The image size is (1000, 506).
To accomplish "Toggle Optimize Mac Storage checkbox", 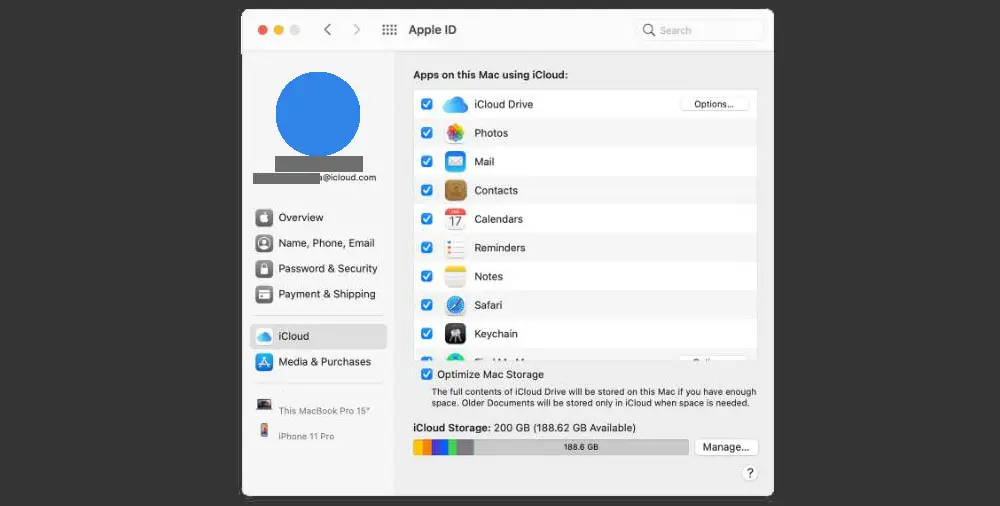I will [427, 375].
